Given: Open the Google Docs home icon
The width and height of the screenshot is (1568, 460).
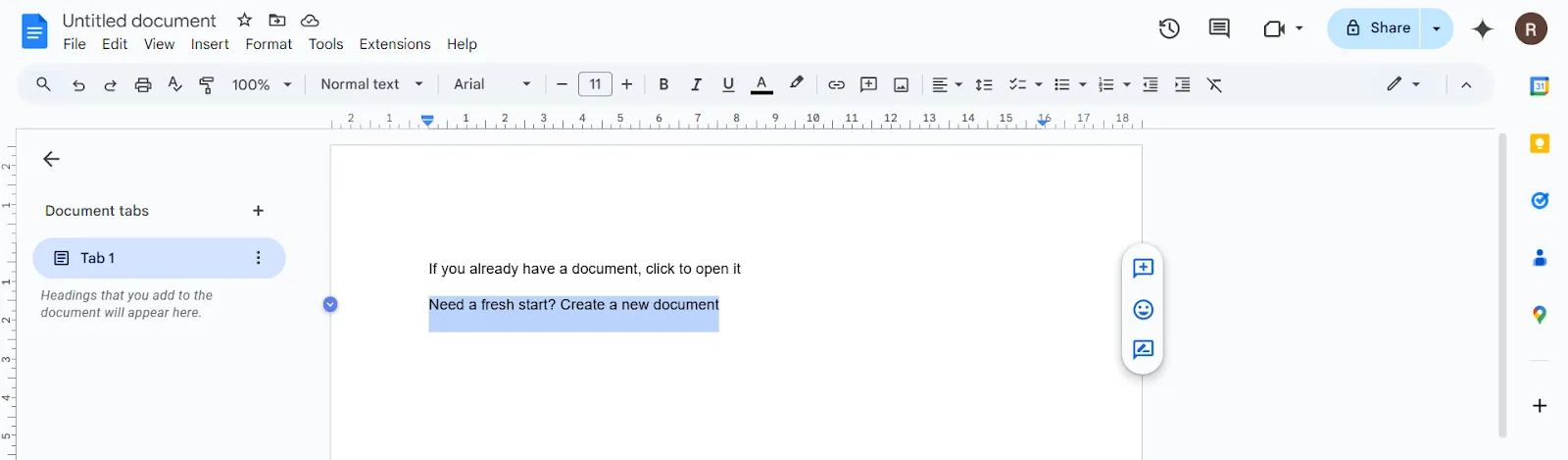Looking at the screenshot, I should (x=34, y=31).
